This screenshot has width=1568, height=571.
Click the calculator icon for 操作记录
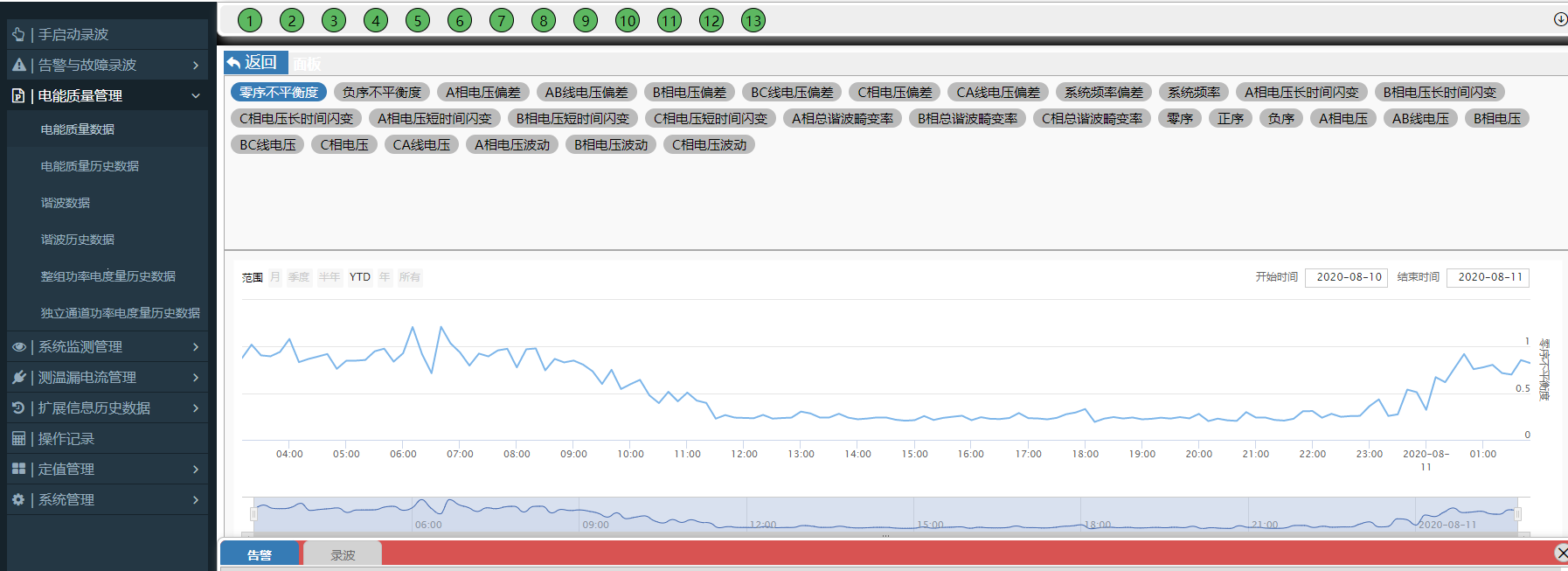[18, 439]
